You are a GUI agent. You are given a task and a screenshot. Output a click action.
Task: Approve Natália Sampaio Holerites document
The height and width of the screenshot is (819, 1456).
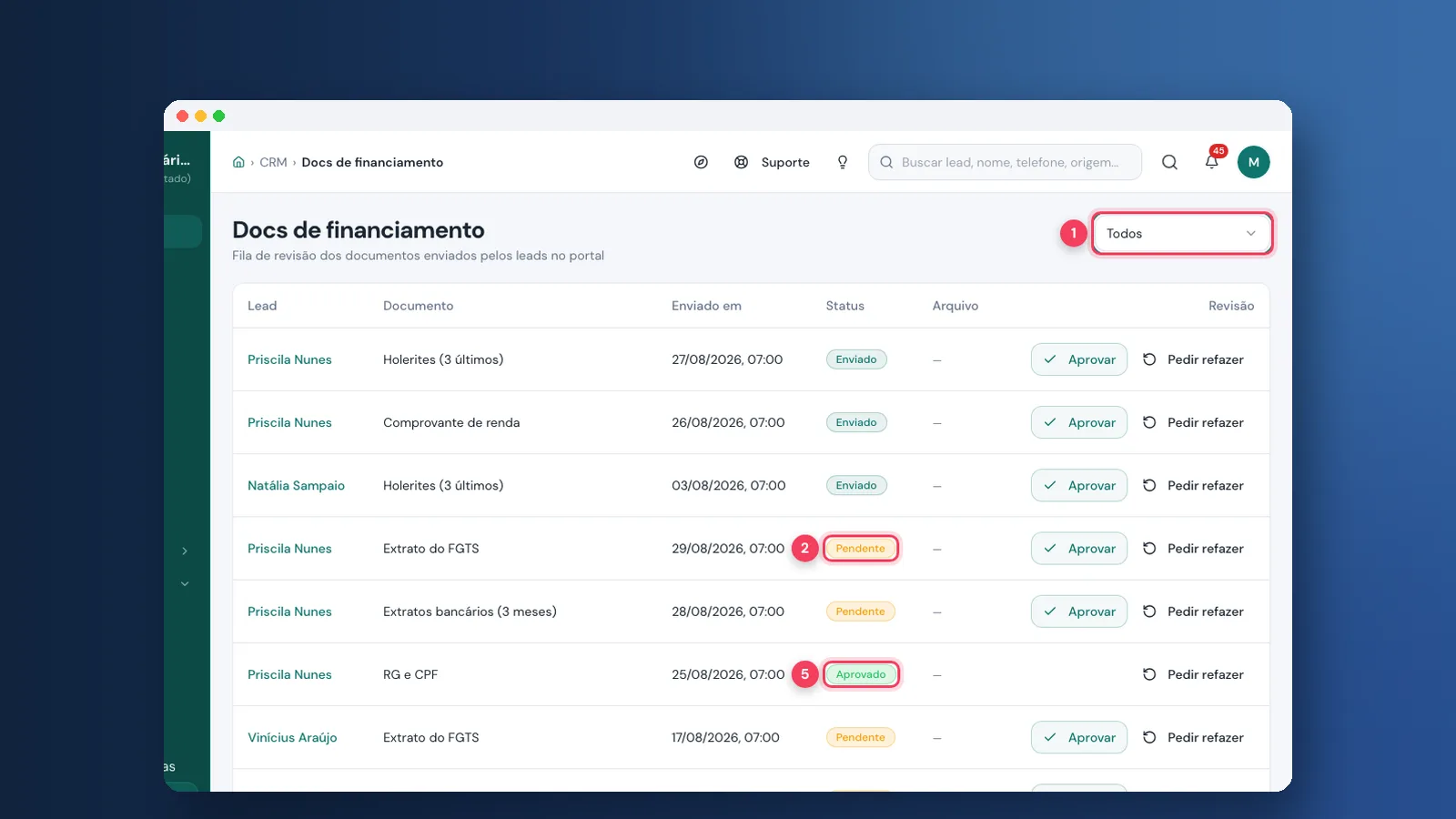coord(1079,485)
